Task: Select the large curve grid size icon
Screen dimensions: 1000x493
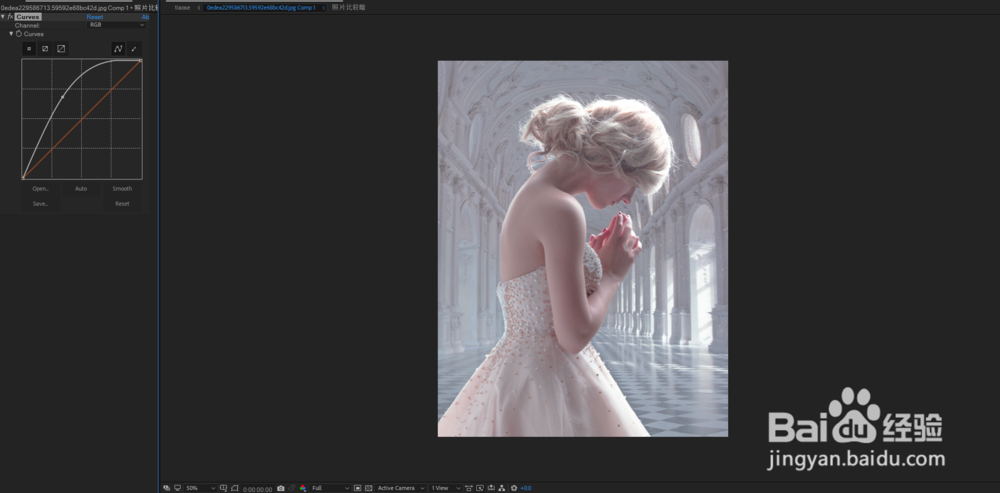Action: click(61, 48)
